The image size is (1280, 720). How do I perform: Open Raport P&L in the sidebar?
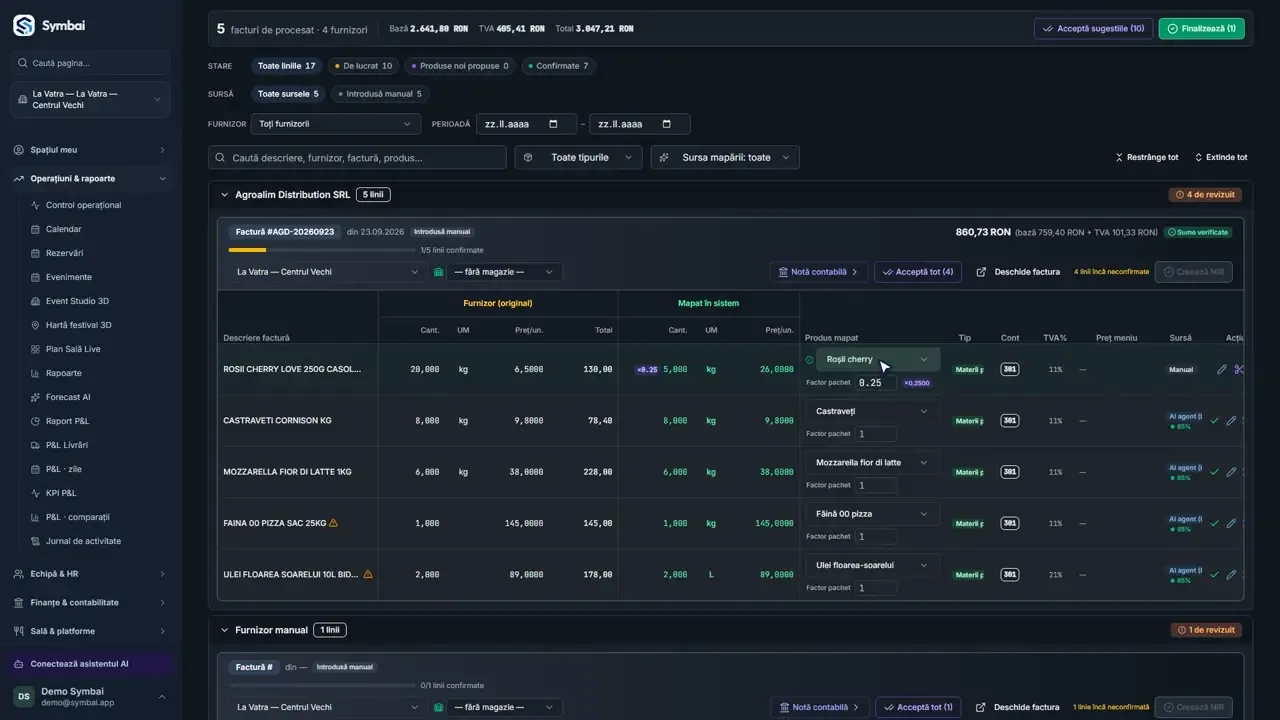click(67, 421)
